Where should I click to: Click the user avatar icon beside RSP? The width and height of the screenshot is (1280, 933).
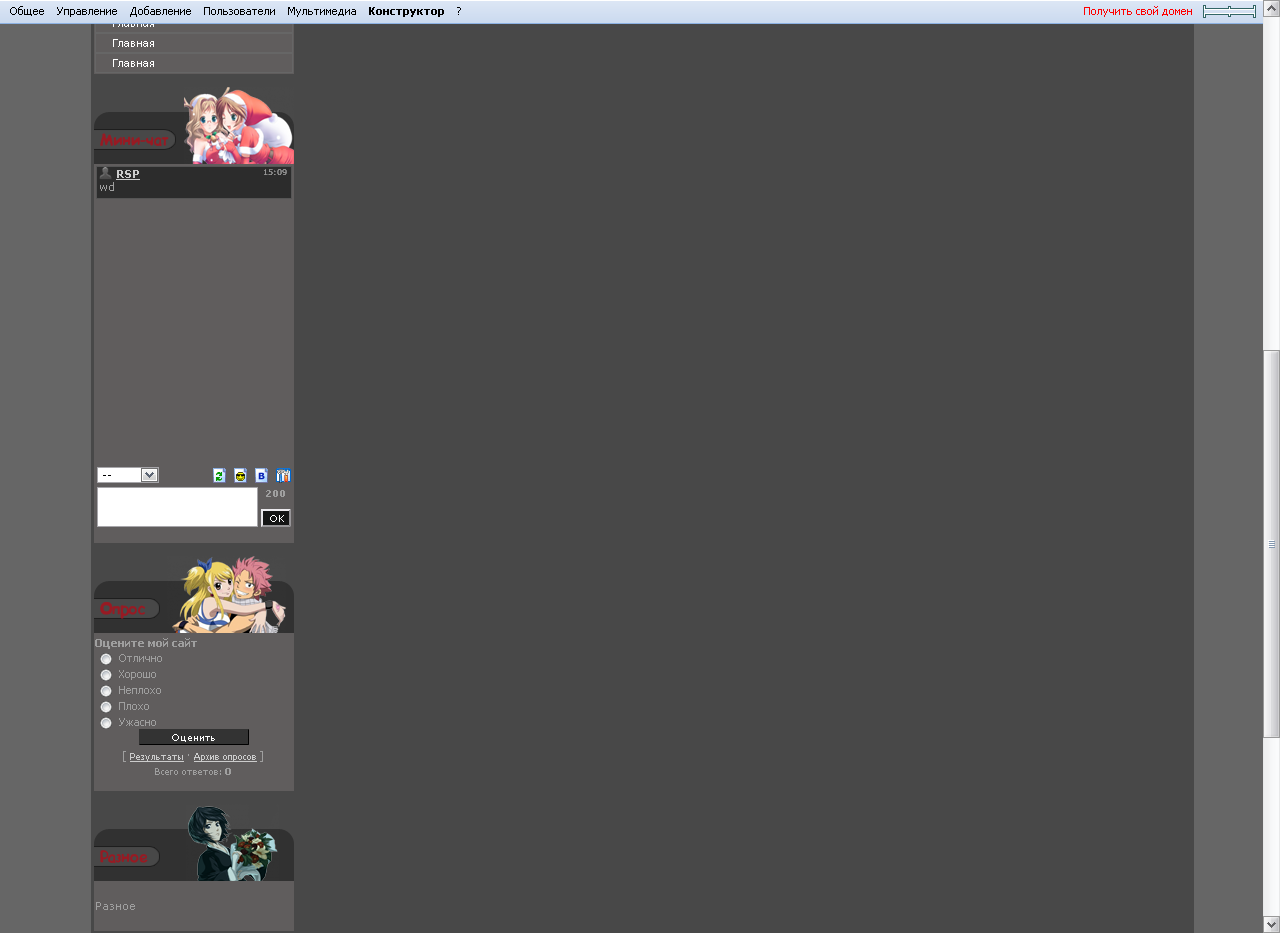coord(105,173)
